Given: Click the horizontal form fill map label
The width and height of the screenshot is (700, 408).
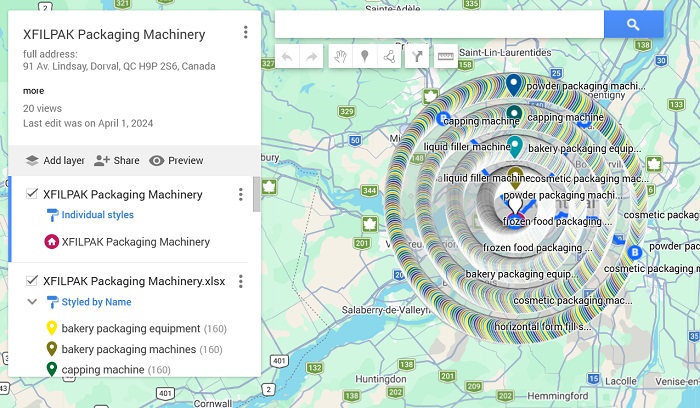Looking at the screenshot, I should (543, 326).
